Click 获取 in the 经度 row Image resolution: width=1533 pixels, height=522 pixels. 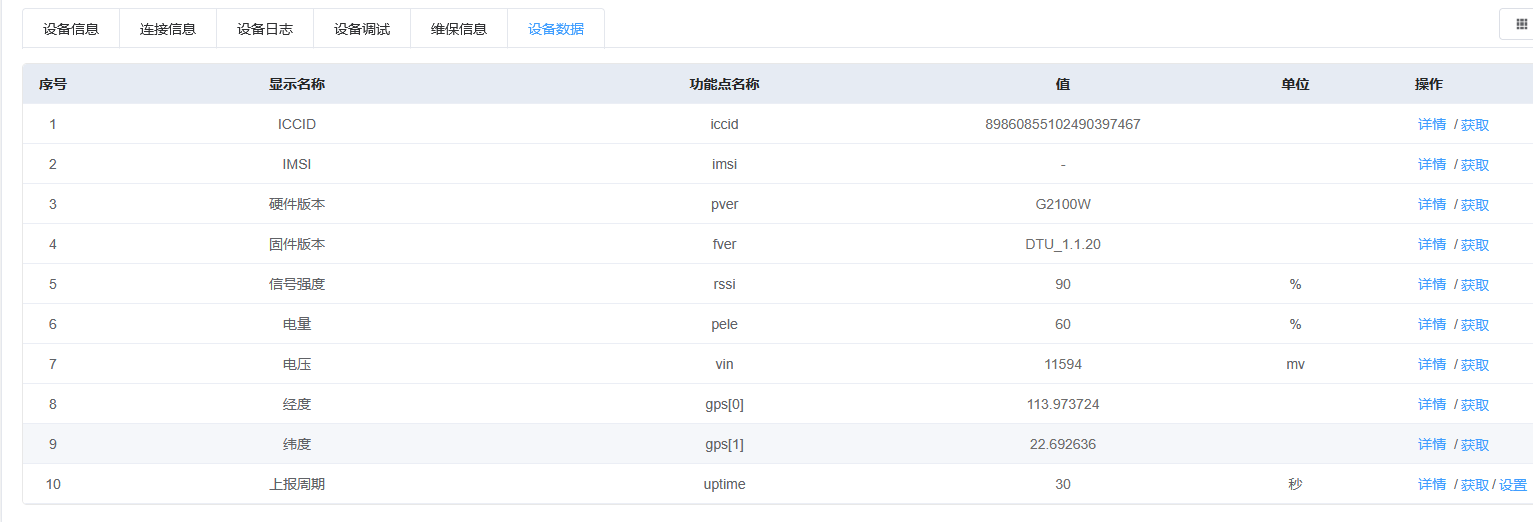1475,405
